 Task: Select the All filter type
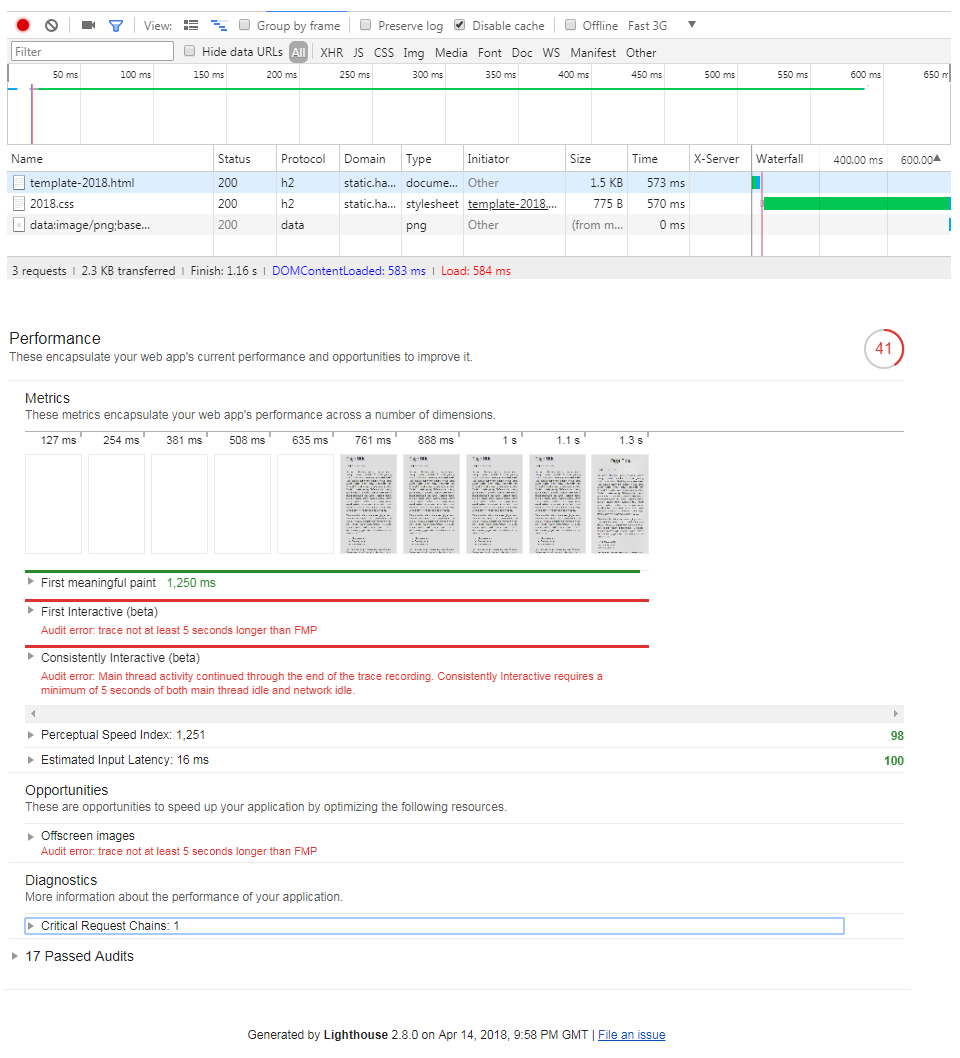tap(298, 52)
